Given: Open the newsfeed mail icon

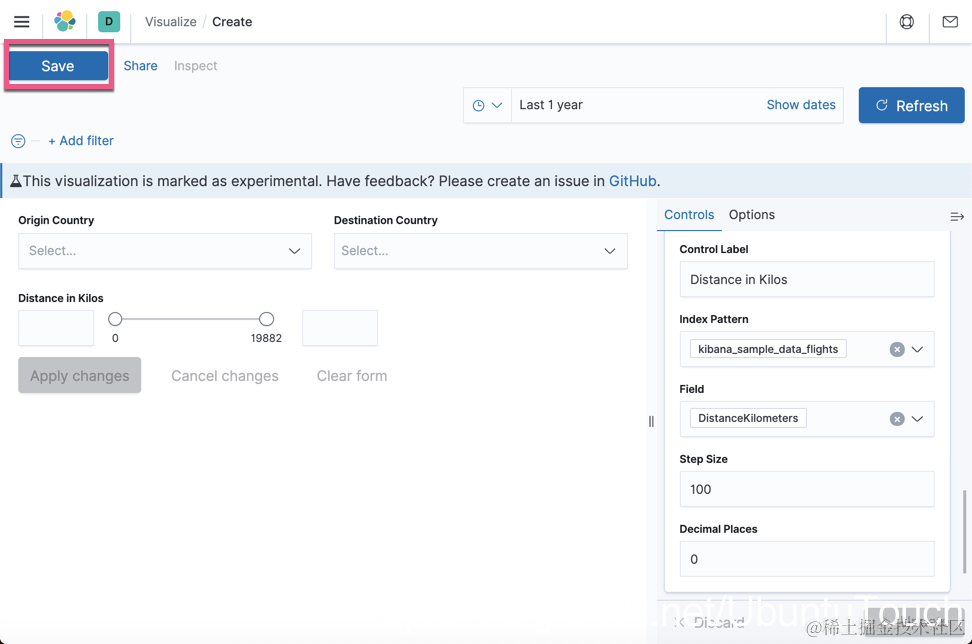Looking at the screenshot, I should pos(950,21).
